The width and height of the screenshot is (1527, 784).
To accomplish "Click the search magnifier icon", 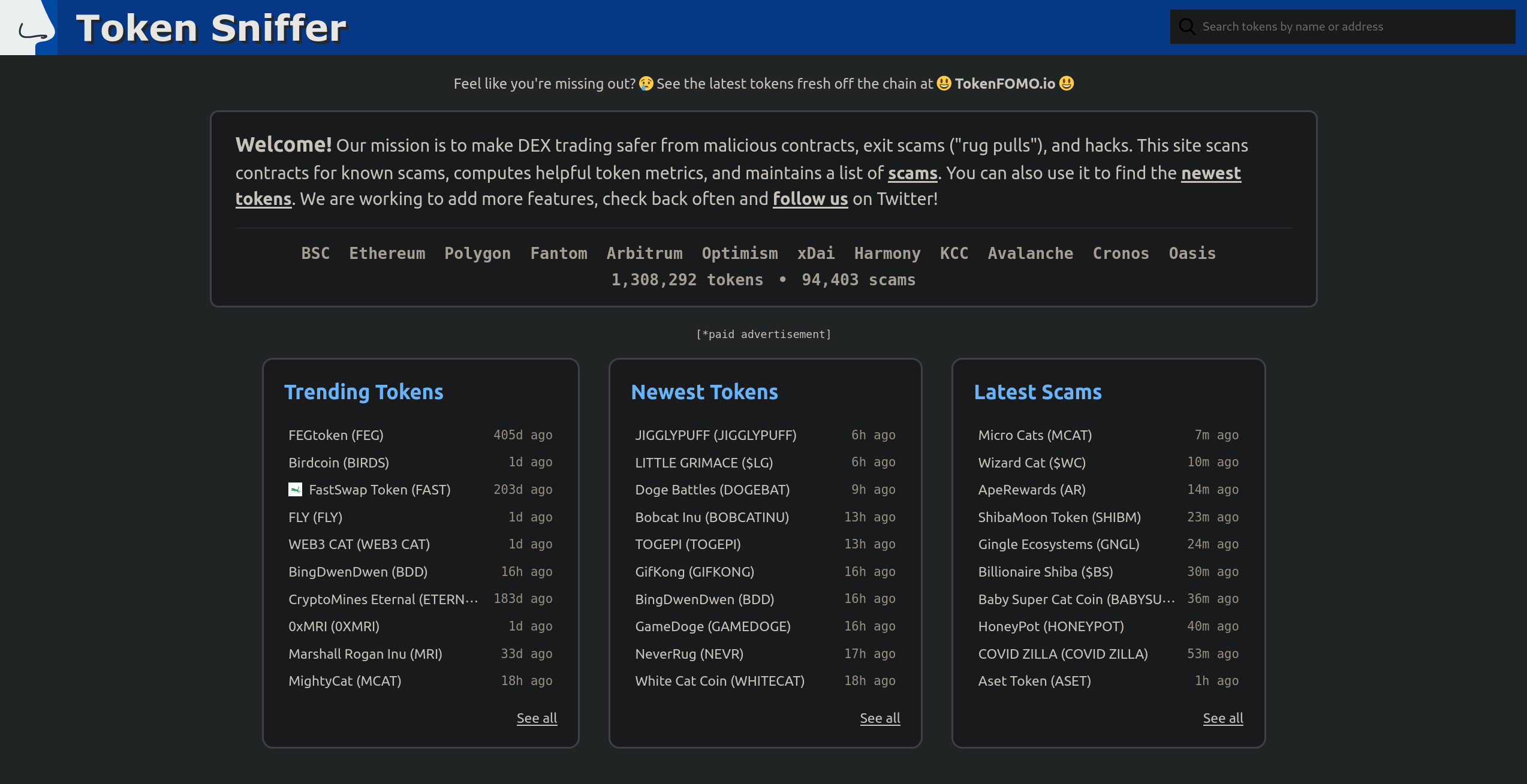I will point(1186,26).
